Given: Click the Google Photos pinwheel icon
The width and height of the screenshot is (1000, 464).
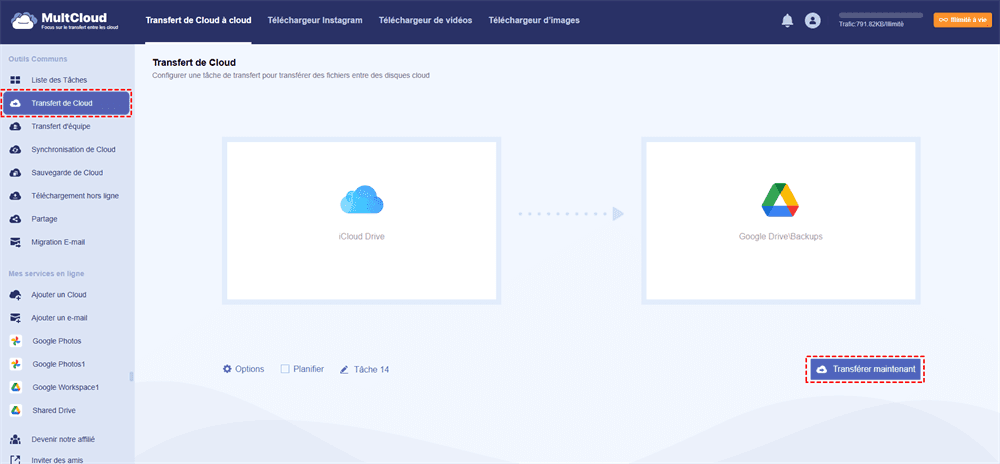Looking at the screenshot, I should click(x=16, y=341).
